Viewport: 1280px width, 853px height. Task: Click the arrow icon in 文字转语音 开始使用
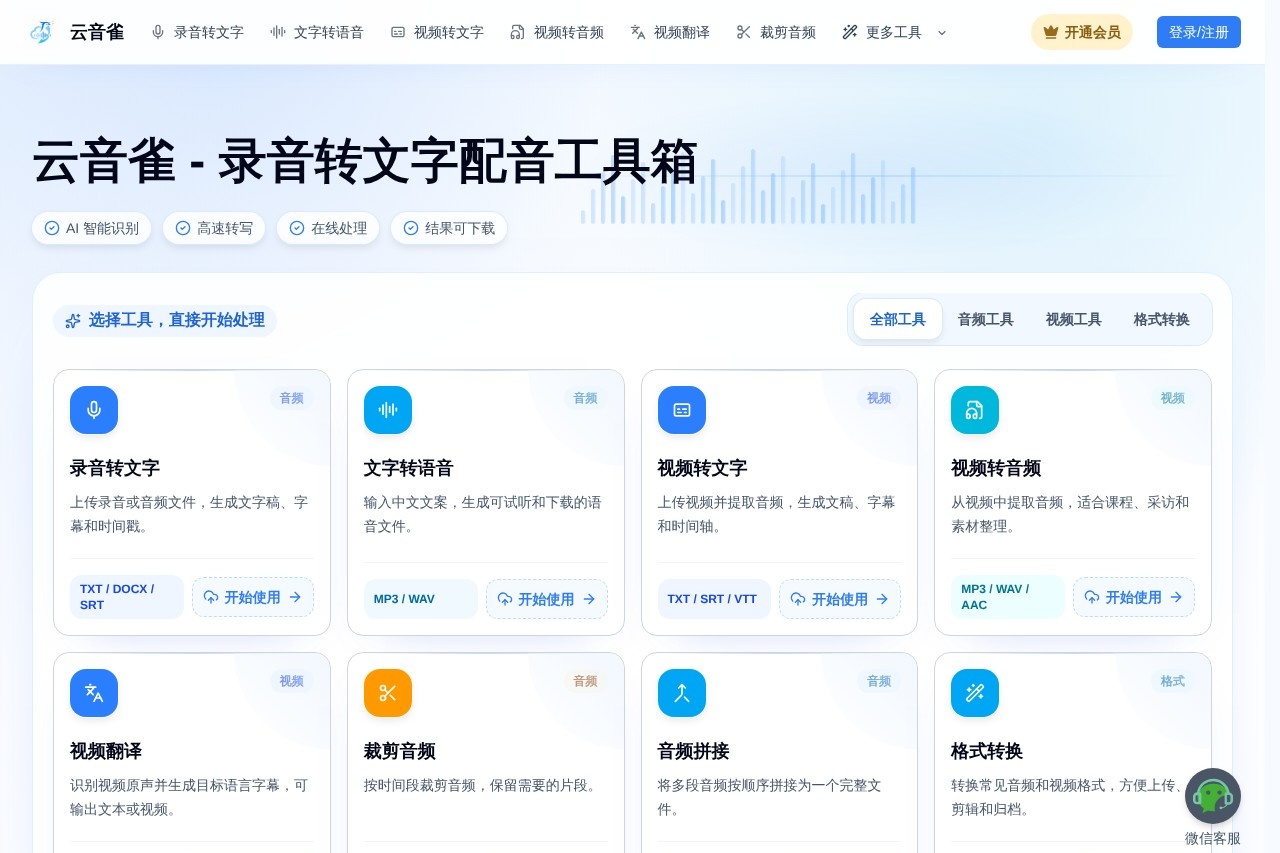(x=589, y=599)
